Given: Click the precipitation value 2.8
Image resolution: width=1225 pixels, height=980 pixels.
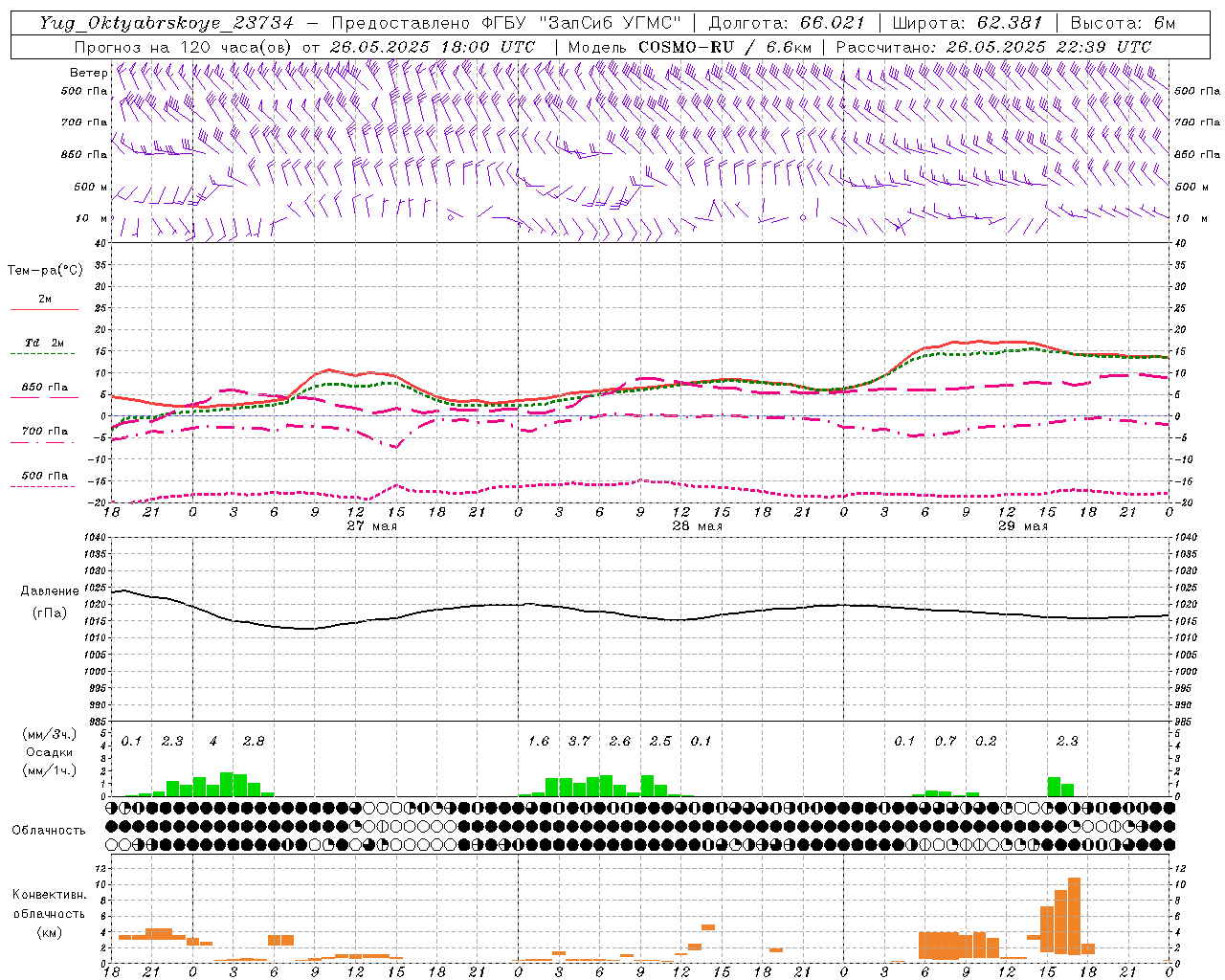Looking at the screenshot, I should [x=254, y=741].
